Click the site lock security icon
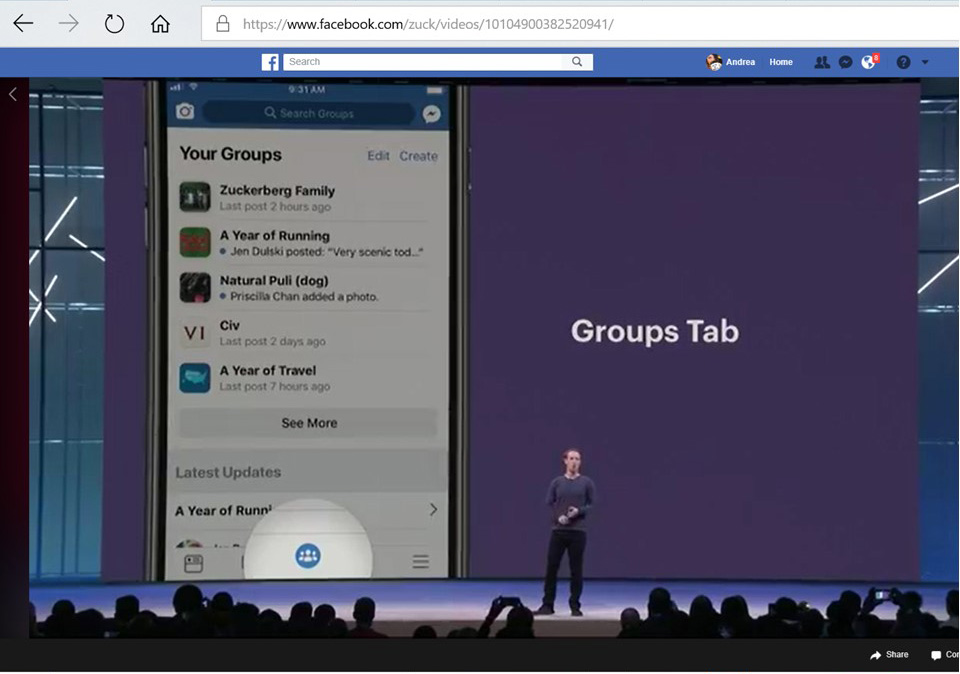The width and height of the screenshot is (960, 674). 223,24
